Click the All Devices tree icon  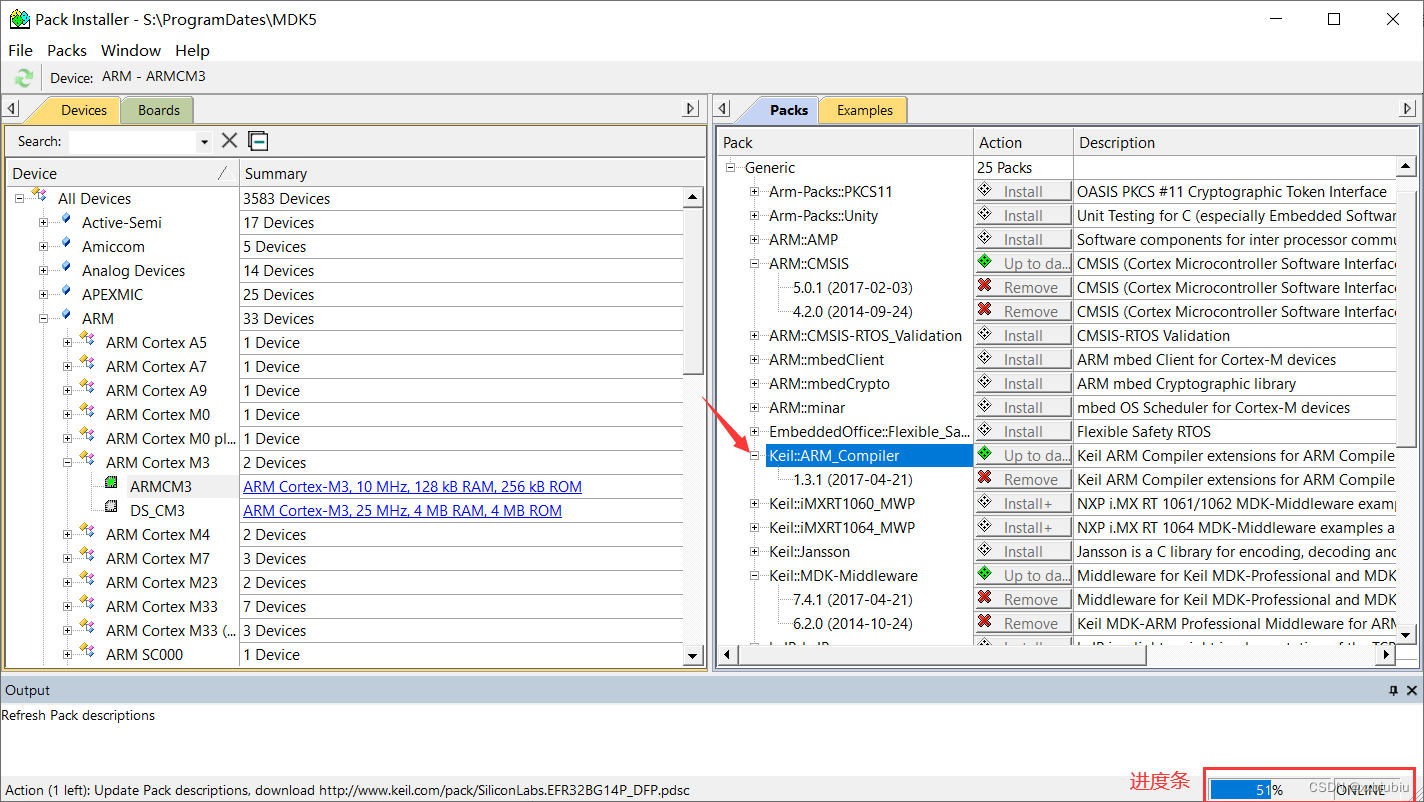tap(40, 196)
